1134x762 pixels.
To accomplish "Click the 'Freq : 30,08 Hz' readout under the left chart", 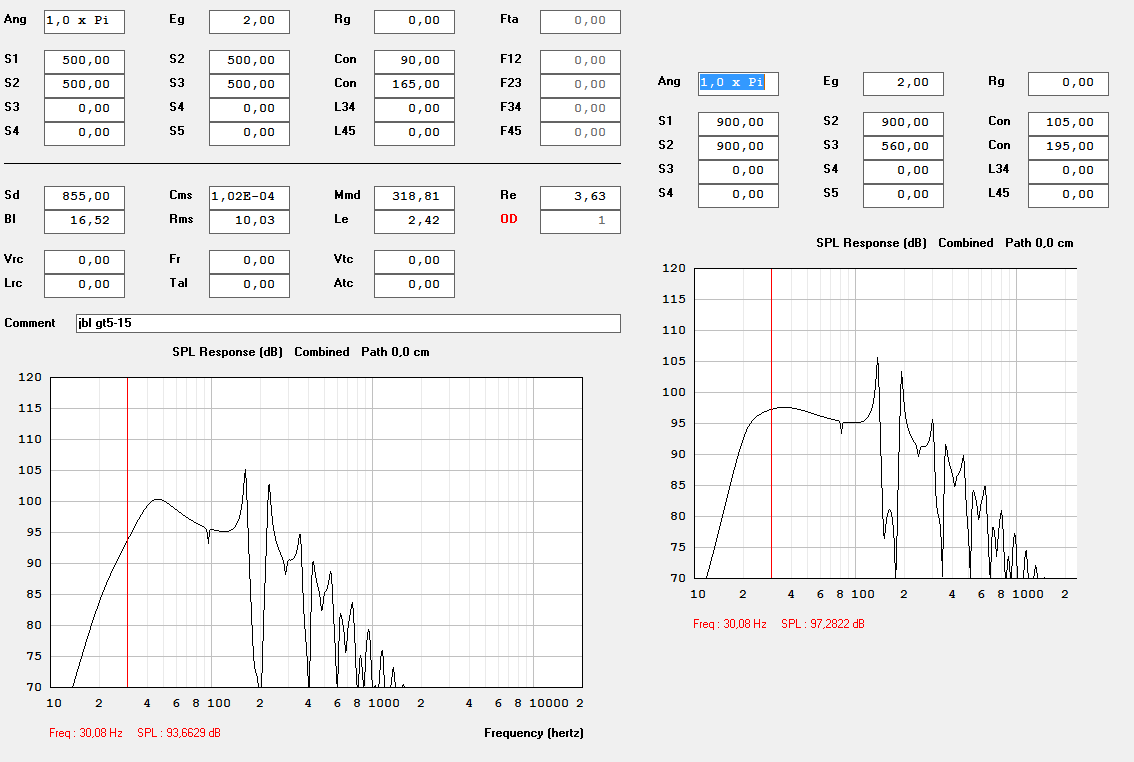I will tap(85, 733).
